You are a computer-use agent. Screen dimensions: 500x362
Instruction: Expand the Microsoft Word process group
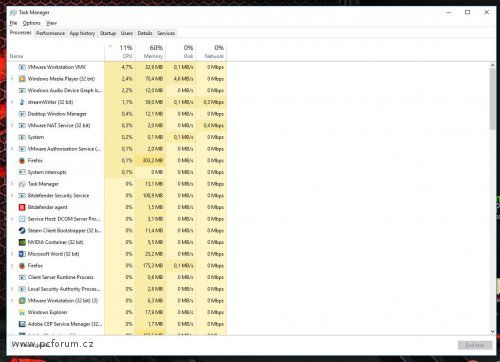[x=12, y=254]
